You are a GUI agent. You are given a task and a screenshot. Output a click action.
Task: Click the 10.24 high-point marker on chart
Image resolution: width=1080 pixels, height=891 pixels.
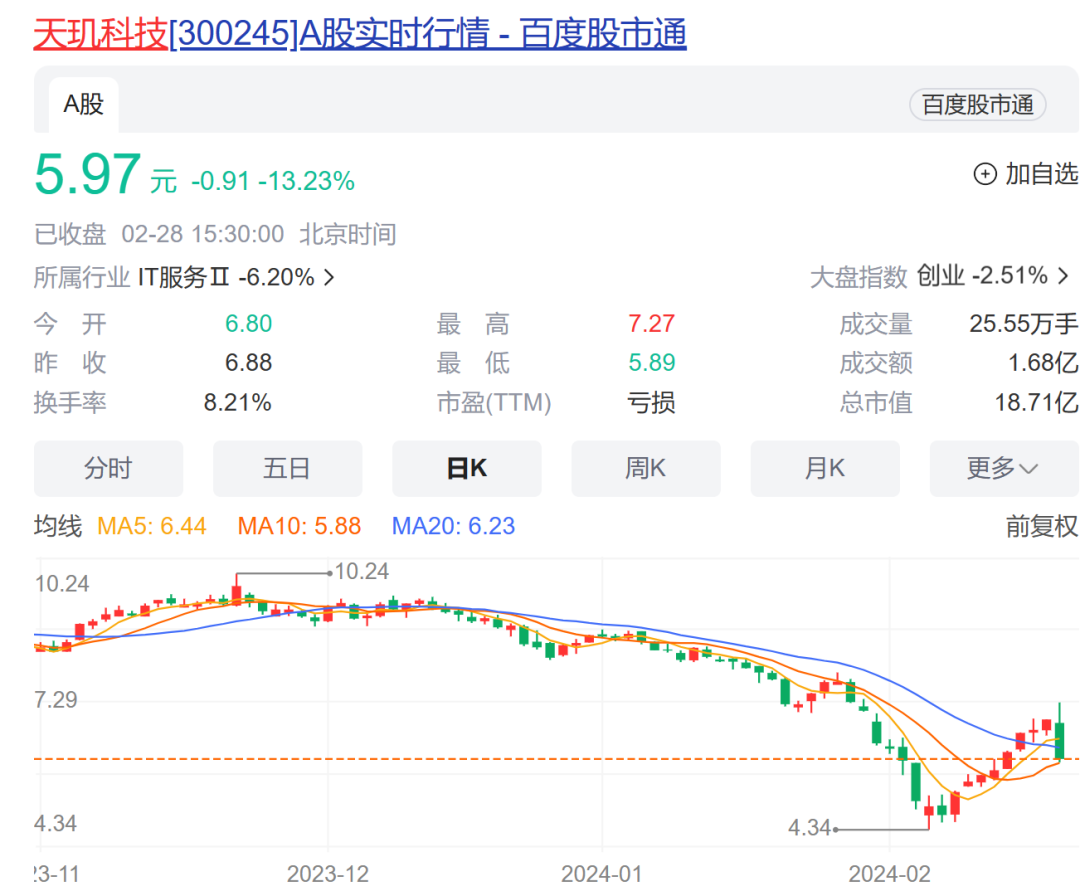click(360, 572)
